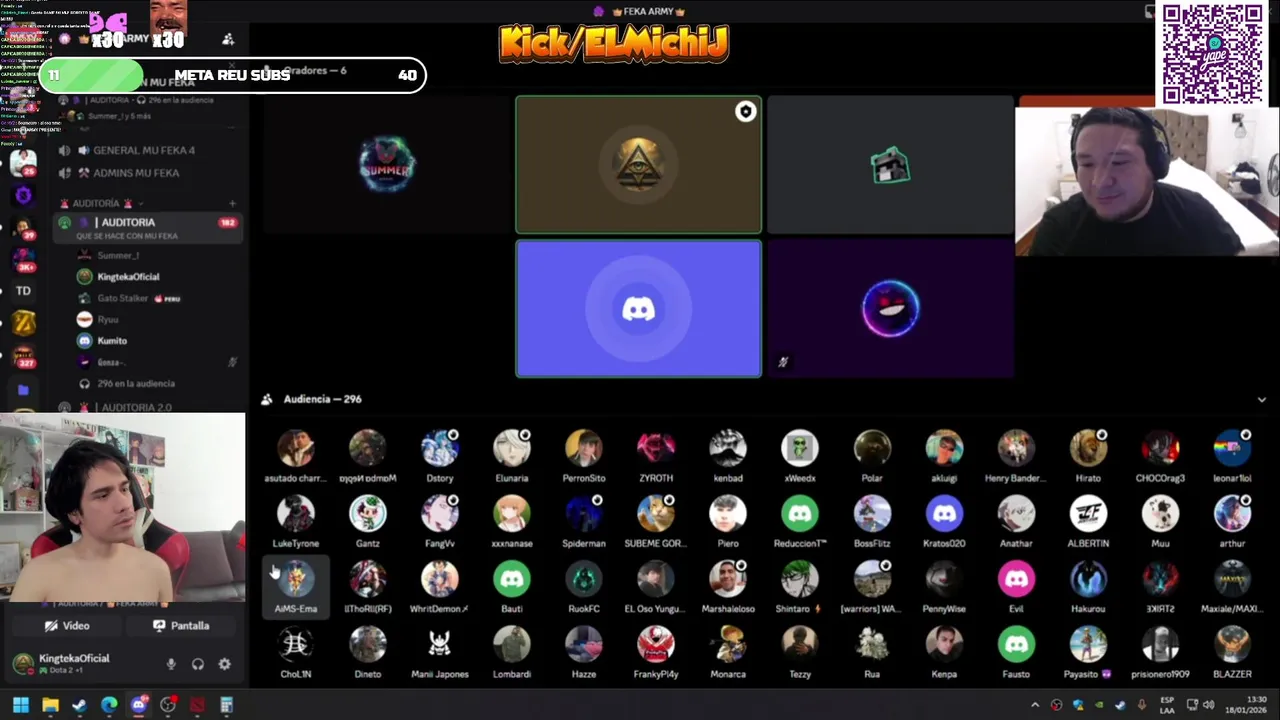Screen dimensions: 1280x720
Task: Open Calculator from taskbar
Action: [x=227, y=705]
